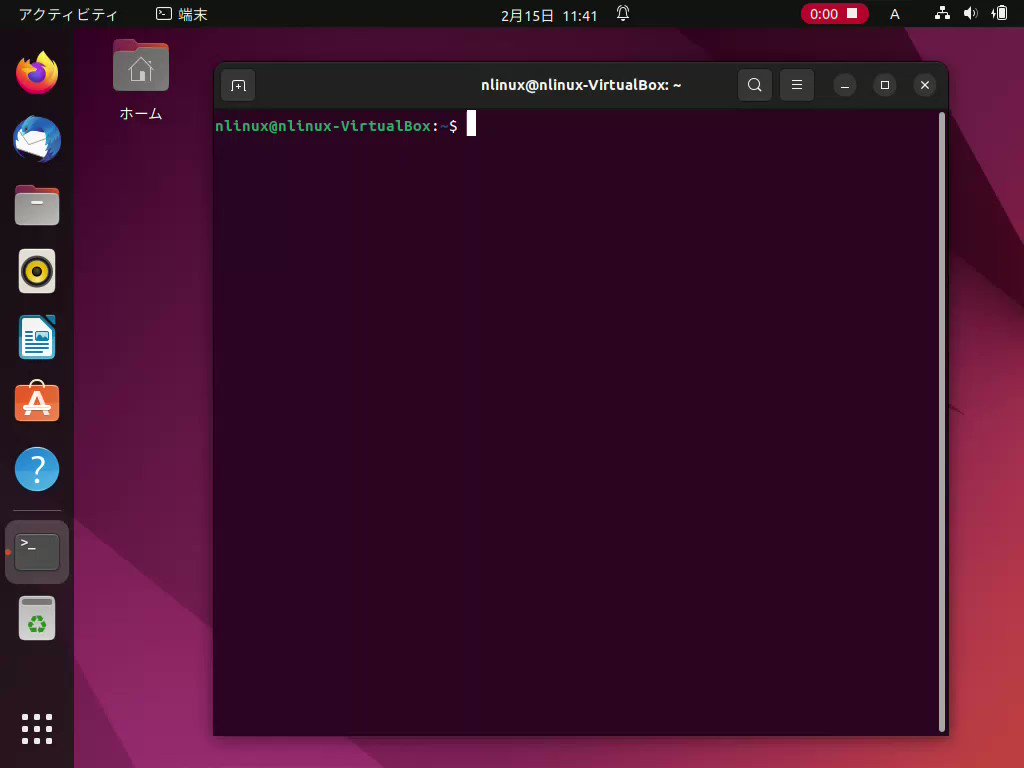1024x768 pixels.
Task: Launch Firefox from the dock
Action: coord(37,72)
